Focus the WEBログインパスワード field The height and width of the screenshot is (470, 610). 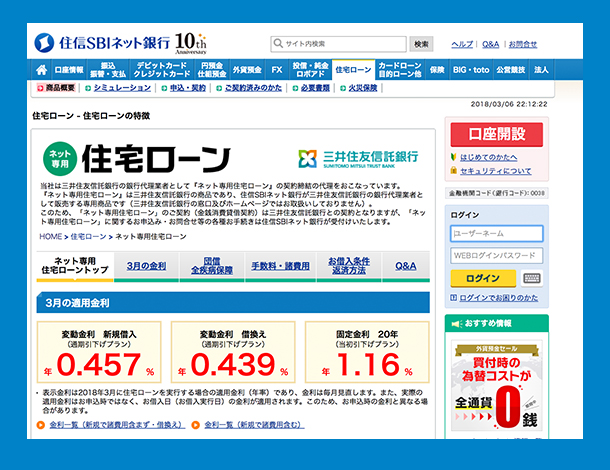coord(497,256)
